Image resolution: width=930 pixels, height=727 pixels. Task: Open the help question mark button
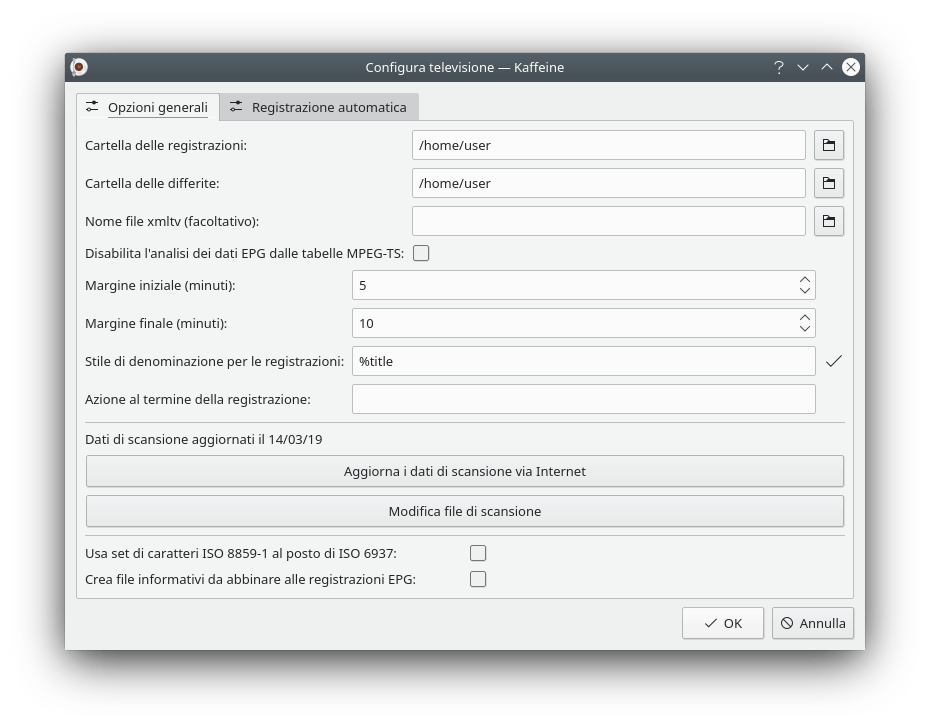(779, 67)
